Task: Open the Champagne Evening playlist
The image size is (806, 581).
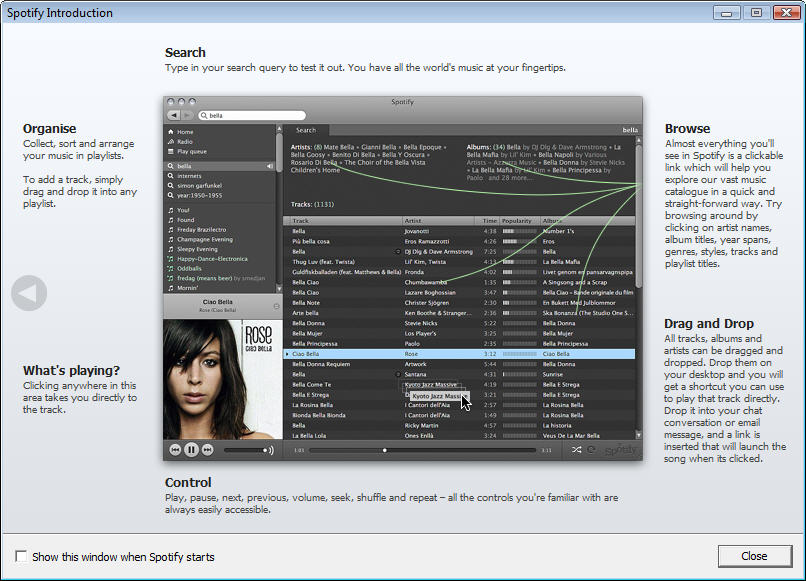Action: pyautogui.click(x=205, y=240)
